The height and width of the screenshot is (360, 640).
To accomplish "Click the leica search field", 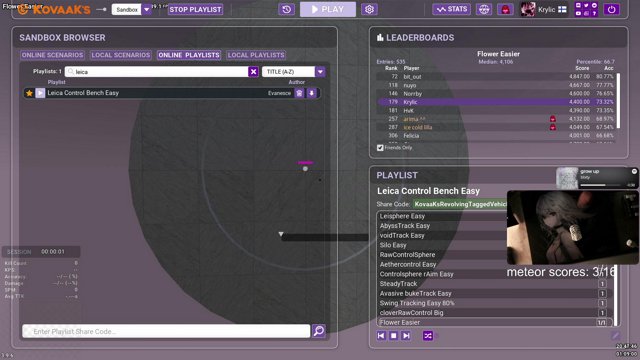I will [157, 72].
